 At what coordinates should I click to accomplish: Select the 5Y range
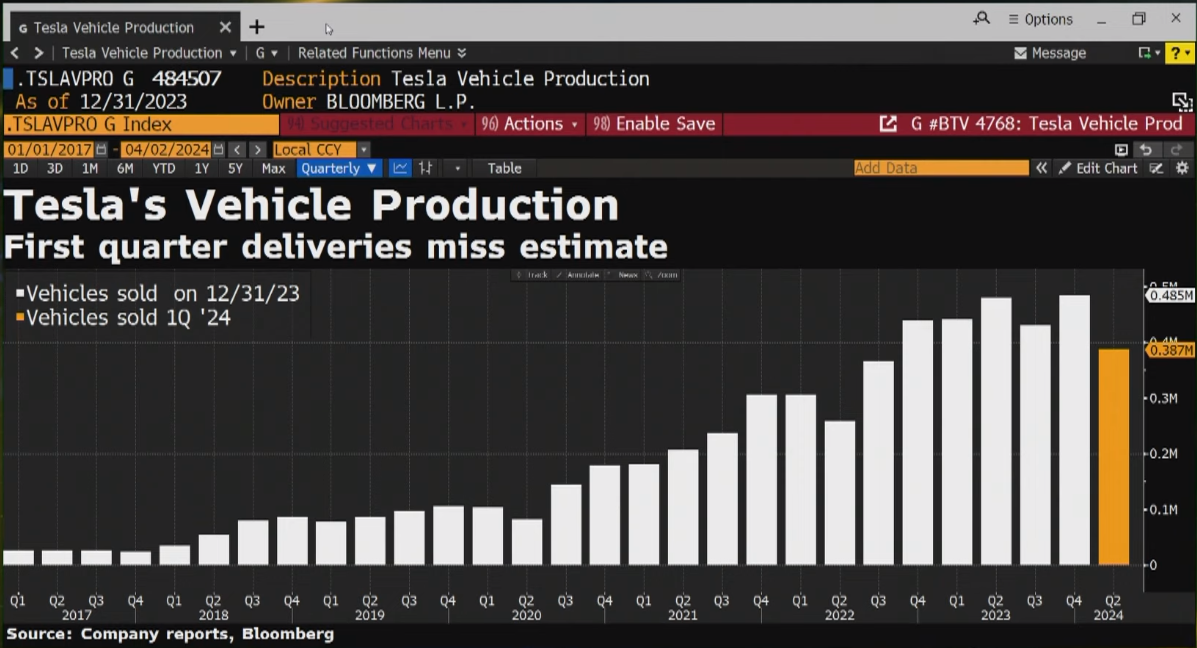click(x=235, y=169)
